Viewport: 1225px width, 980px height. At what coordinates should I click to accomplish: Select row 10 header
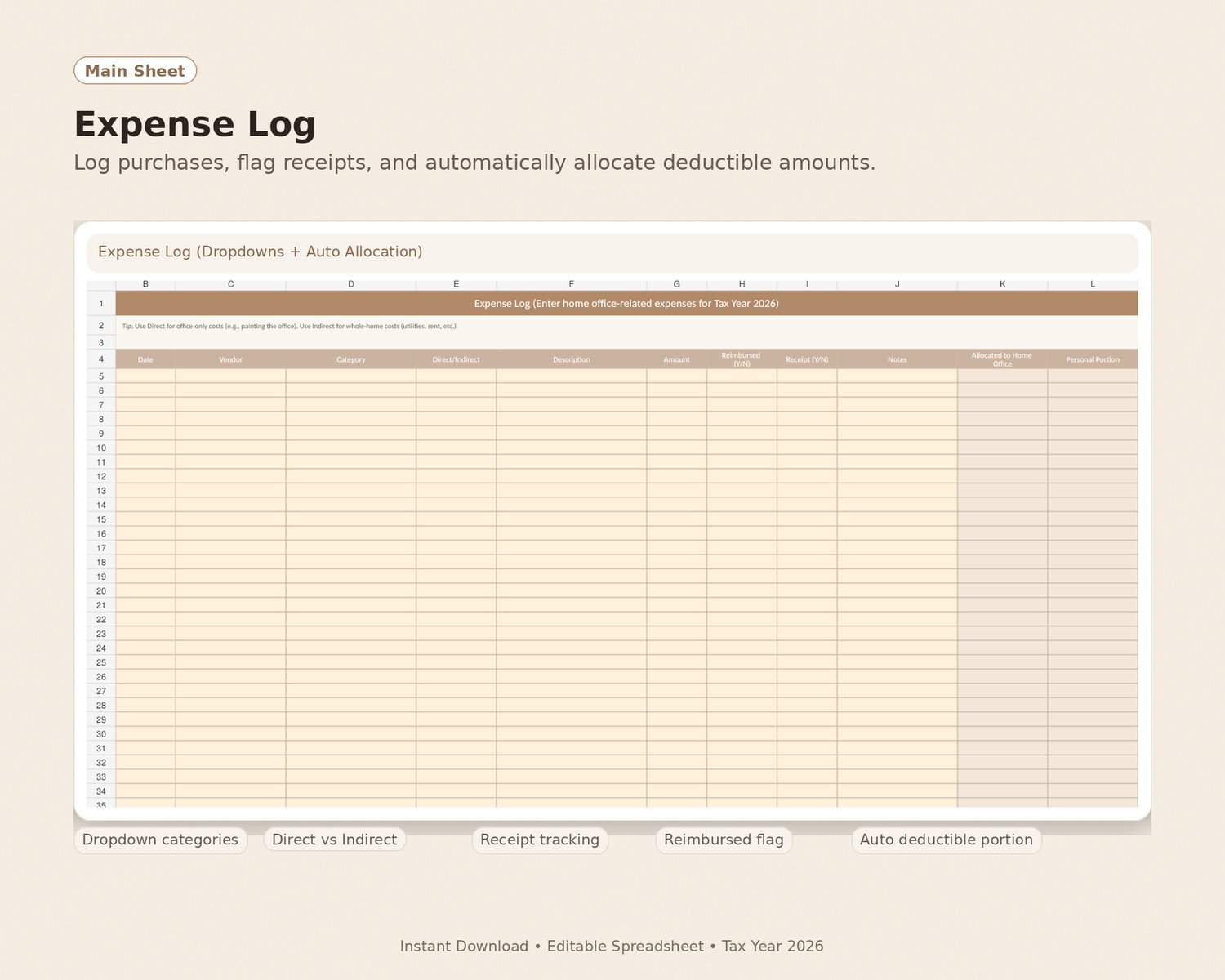point(101,448)
